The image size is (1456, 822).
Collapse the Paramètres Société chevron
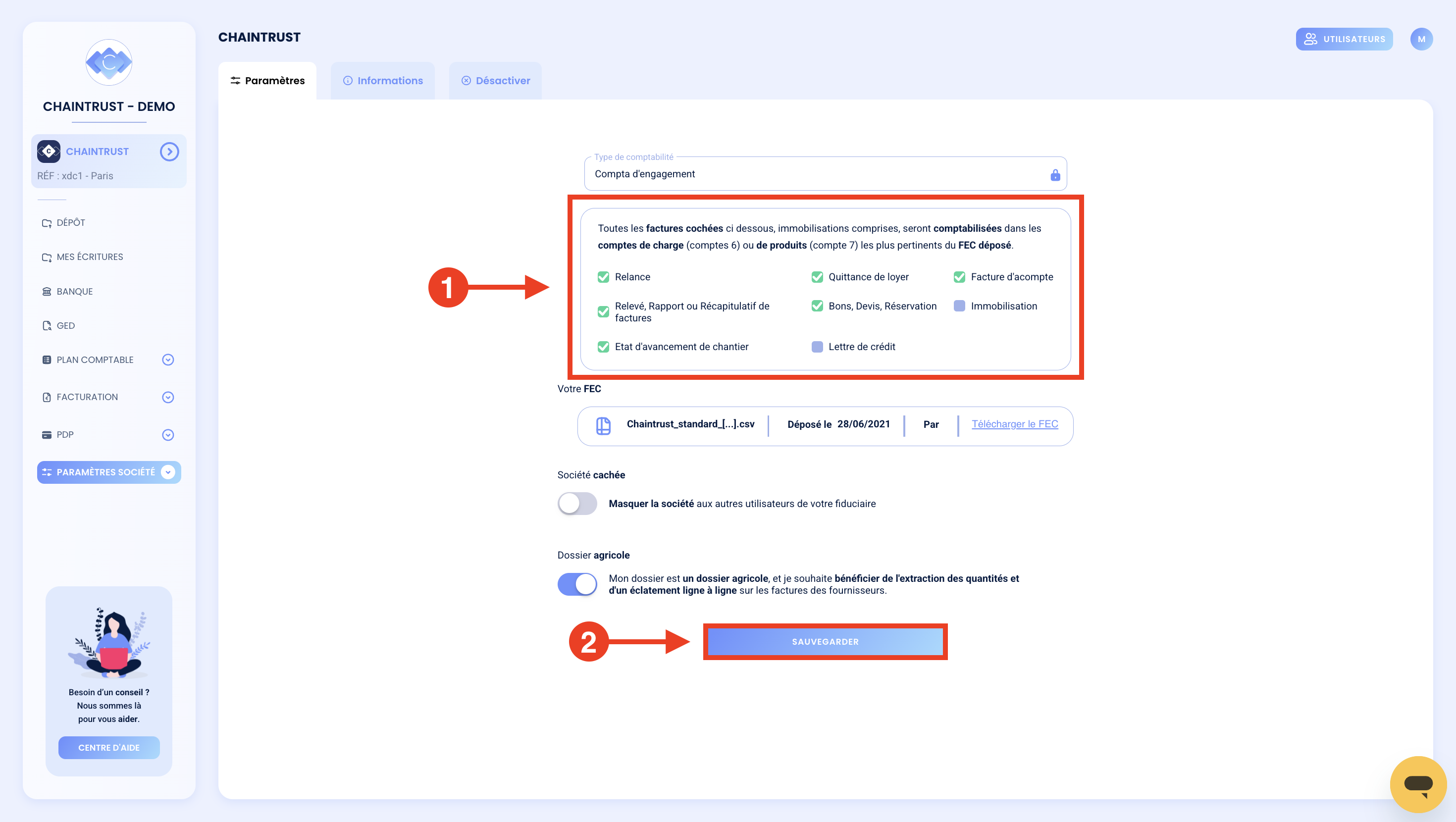coord(168,472)
